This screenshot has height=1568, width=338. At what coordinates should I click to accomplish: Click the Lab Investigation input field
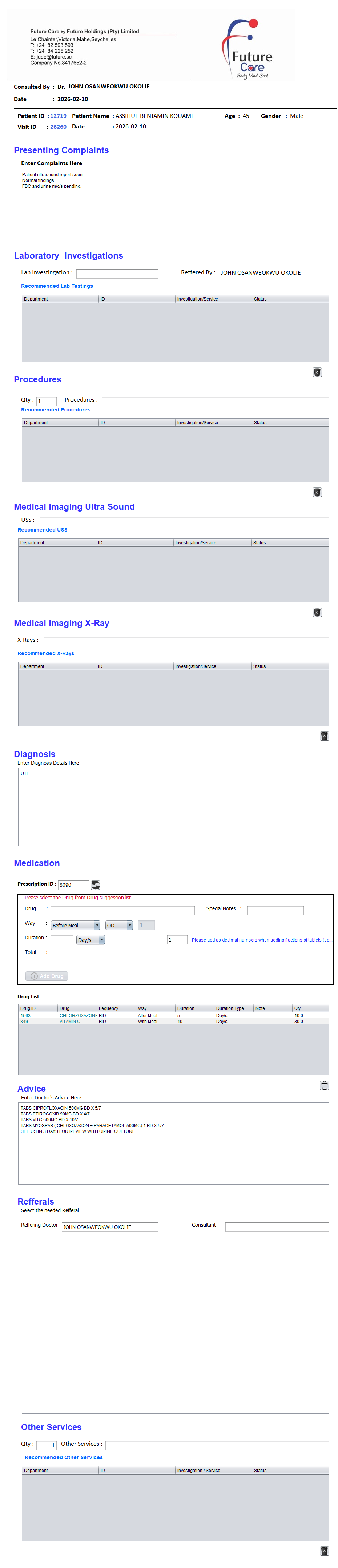pyautogui.click(x=117, y=273)
